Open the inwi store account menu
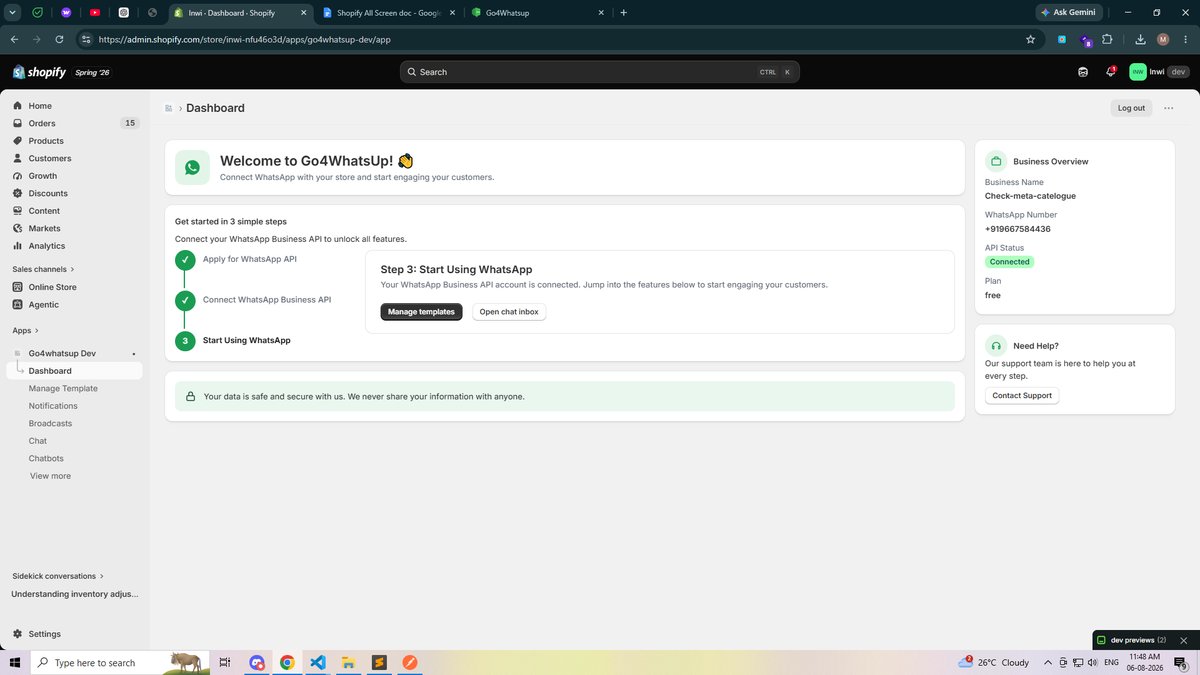This screenshot has width=1200, height=675. (x=1158, y=72)
